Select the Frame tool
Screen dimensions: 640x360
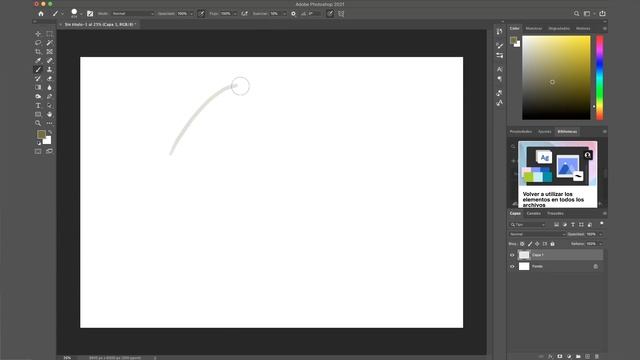pyautogui.click(x=49, y=52)
